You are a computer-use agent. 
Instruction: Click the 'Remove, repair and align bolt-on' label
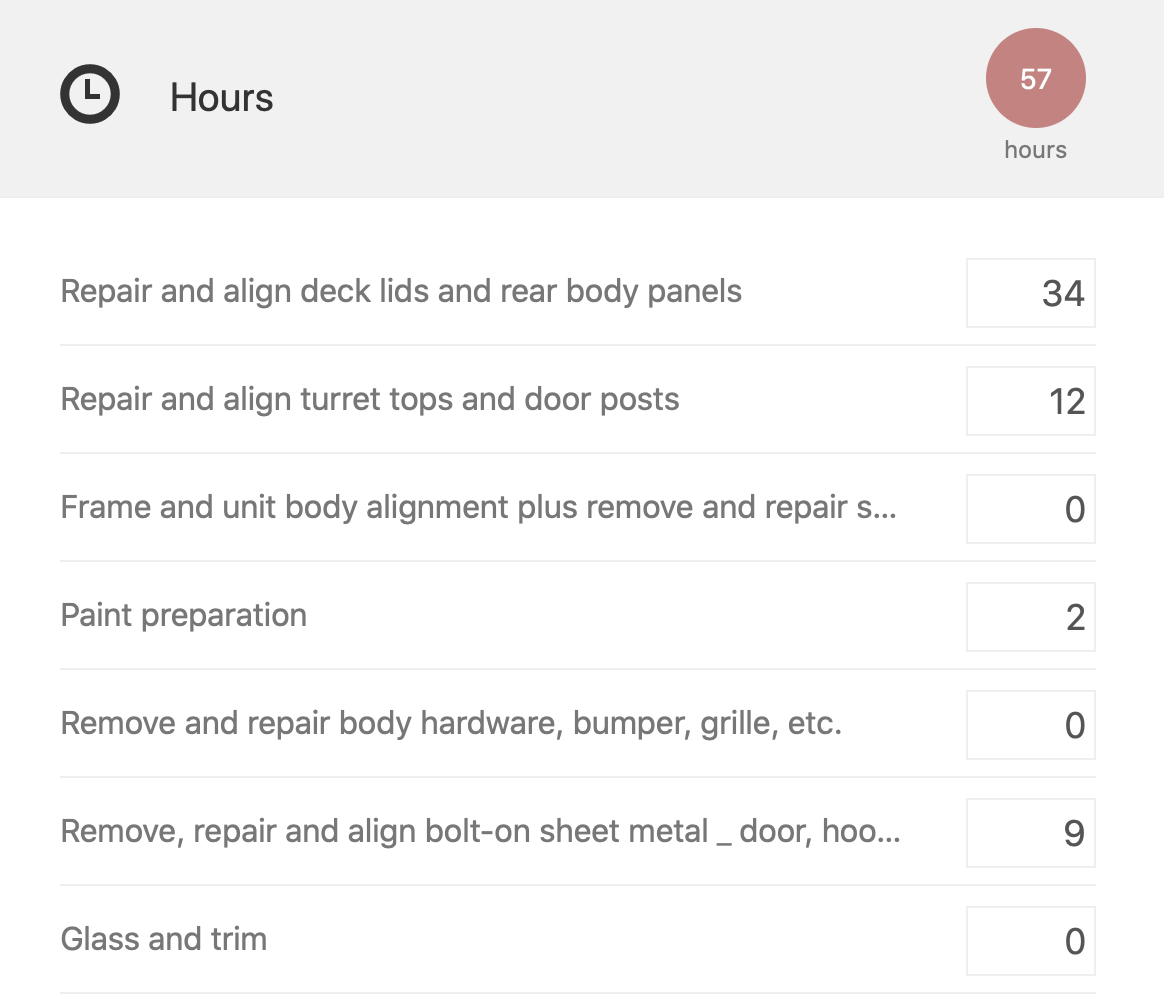[480, 832]
